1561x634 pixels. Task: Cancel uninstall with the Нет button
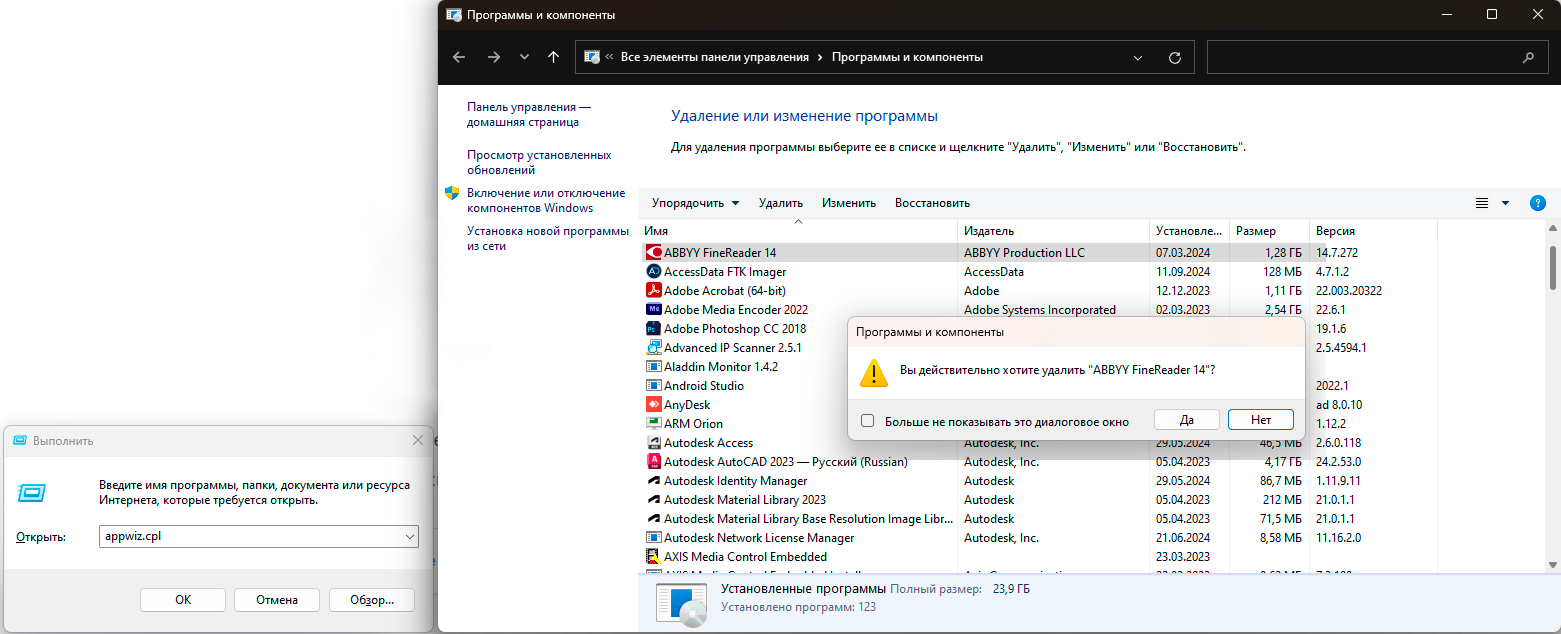1261,420
